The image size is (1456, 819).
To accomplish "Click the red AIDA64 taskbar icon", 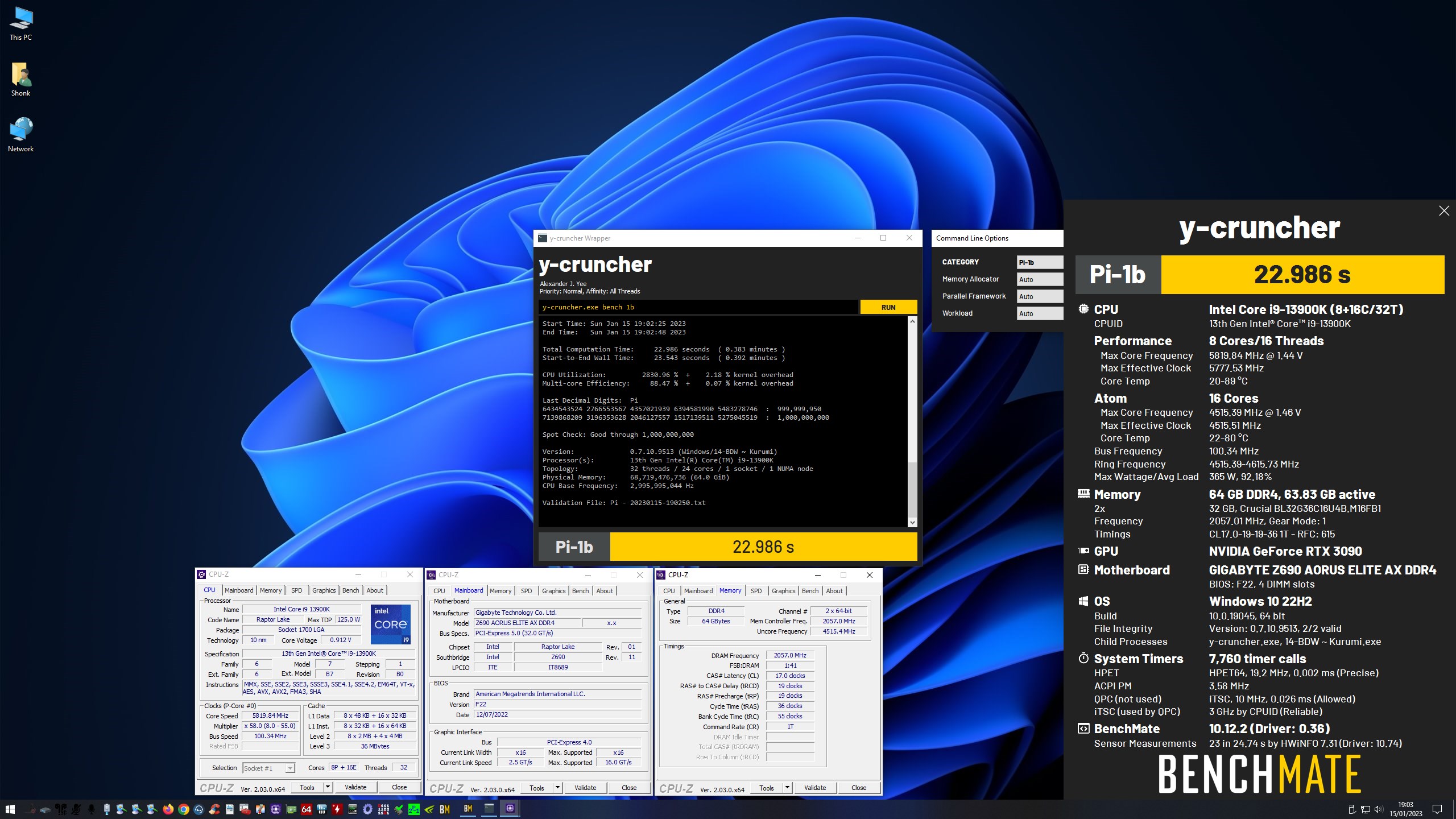I will pyautogui.click(x=306, y=809).
